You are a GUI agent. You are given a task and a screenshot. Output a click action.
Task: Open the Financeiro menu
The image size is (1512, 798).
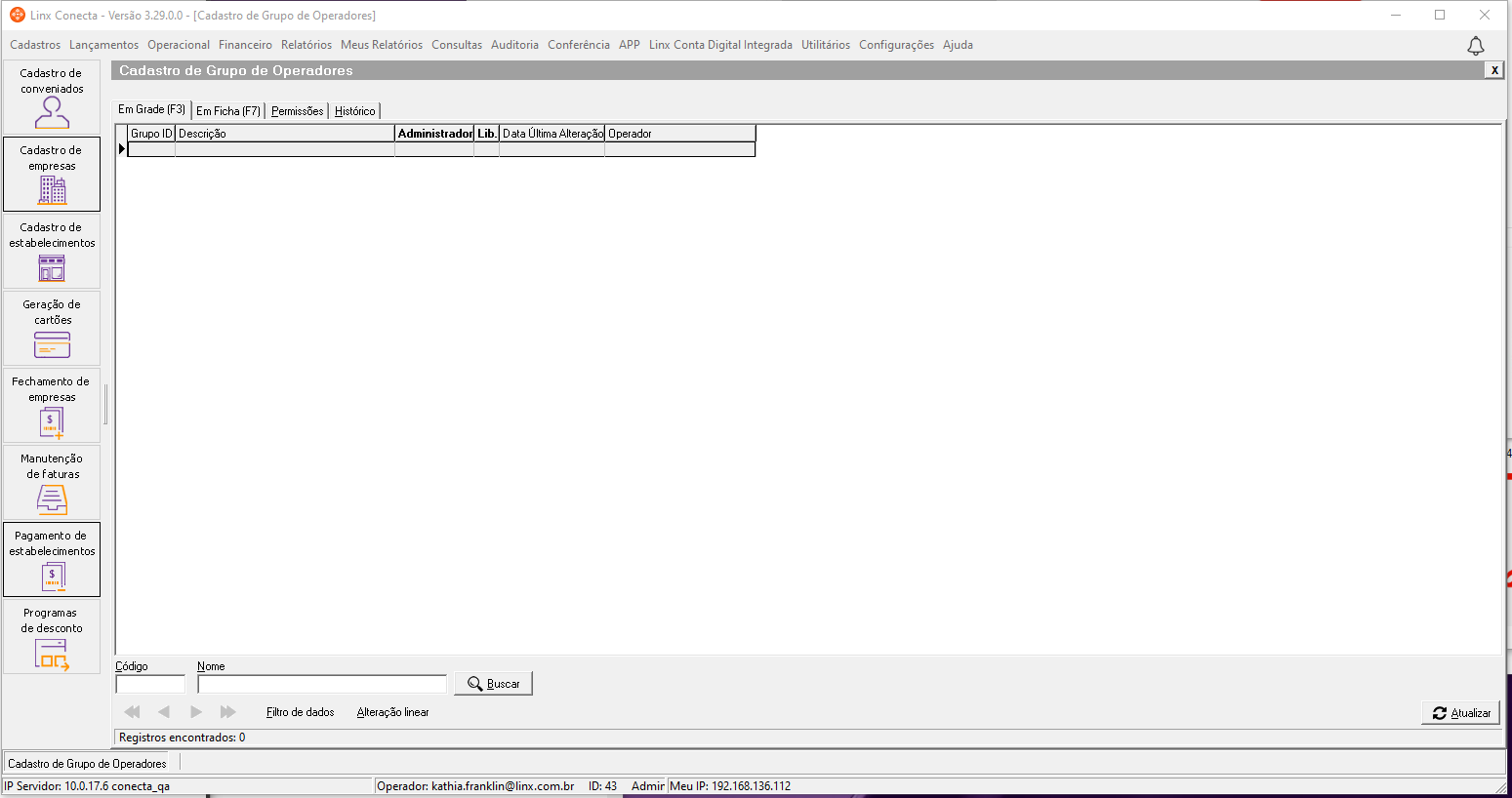point(245,45)
